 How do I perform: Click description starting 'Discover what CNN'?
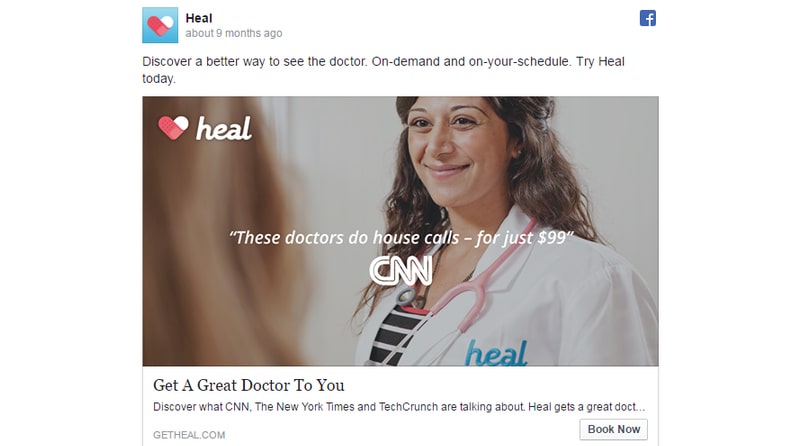(x=399, y=407)
